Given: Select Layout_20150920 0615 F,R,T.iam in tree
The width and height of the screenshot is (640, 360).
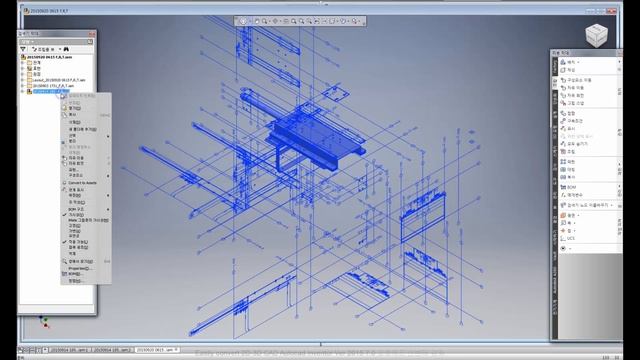Looking at the screenshot, I should click(x=59, y=80).
